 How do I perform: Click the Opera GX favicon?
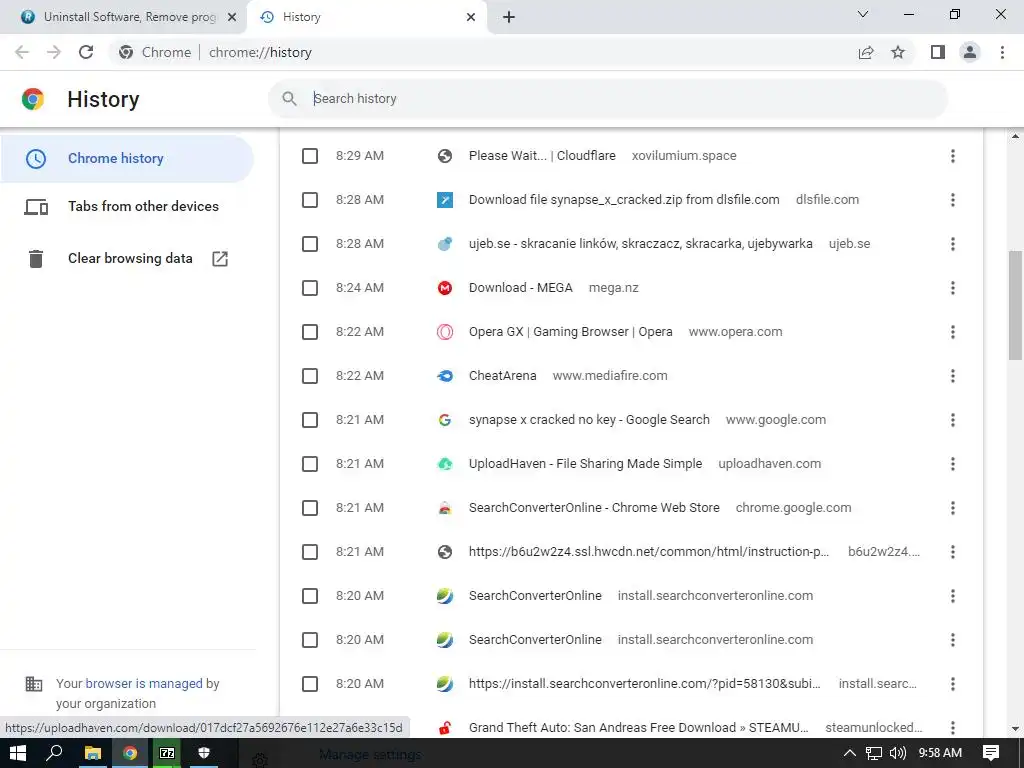coord(445,332)
